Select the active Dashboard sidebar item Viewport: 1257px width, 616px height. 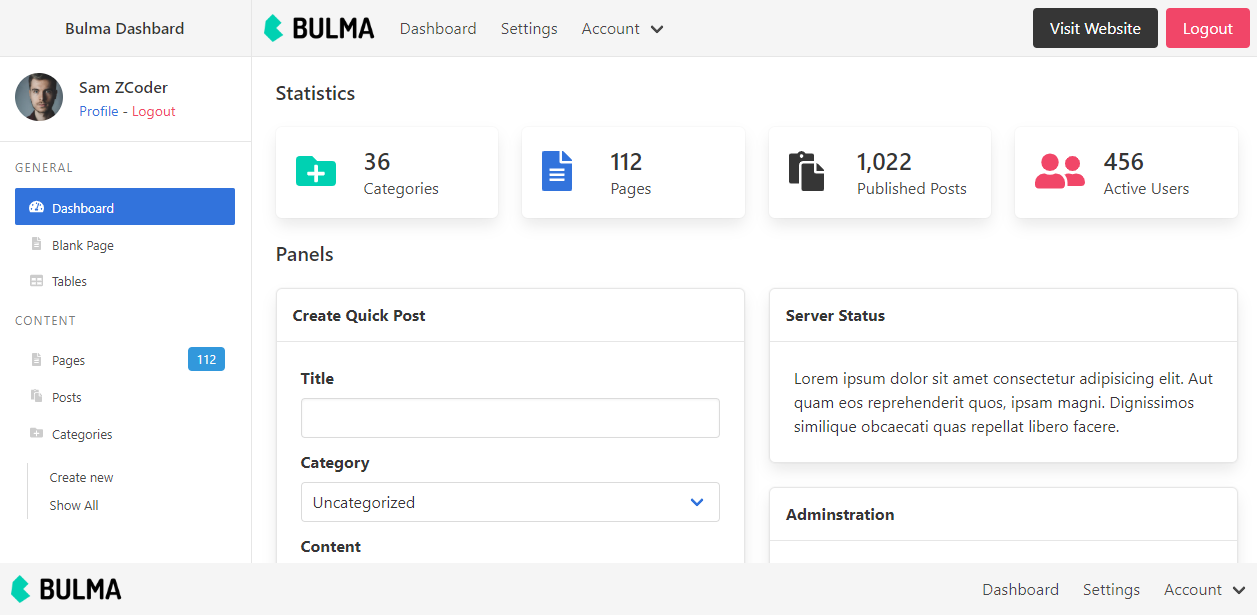click(125, 207)
